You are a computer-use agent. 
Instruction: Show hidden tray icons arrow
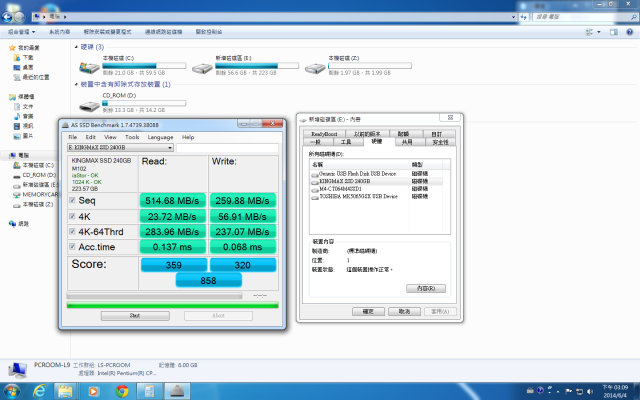coord(558,391)
